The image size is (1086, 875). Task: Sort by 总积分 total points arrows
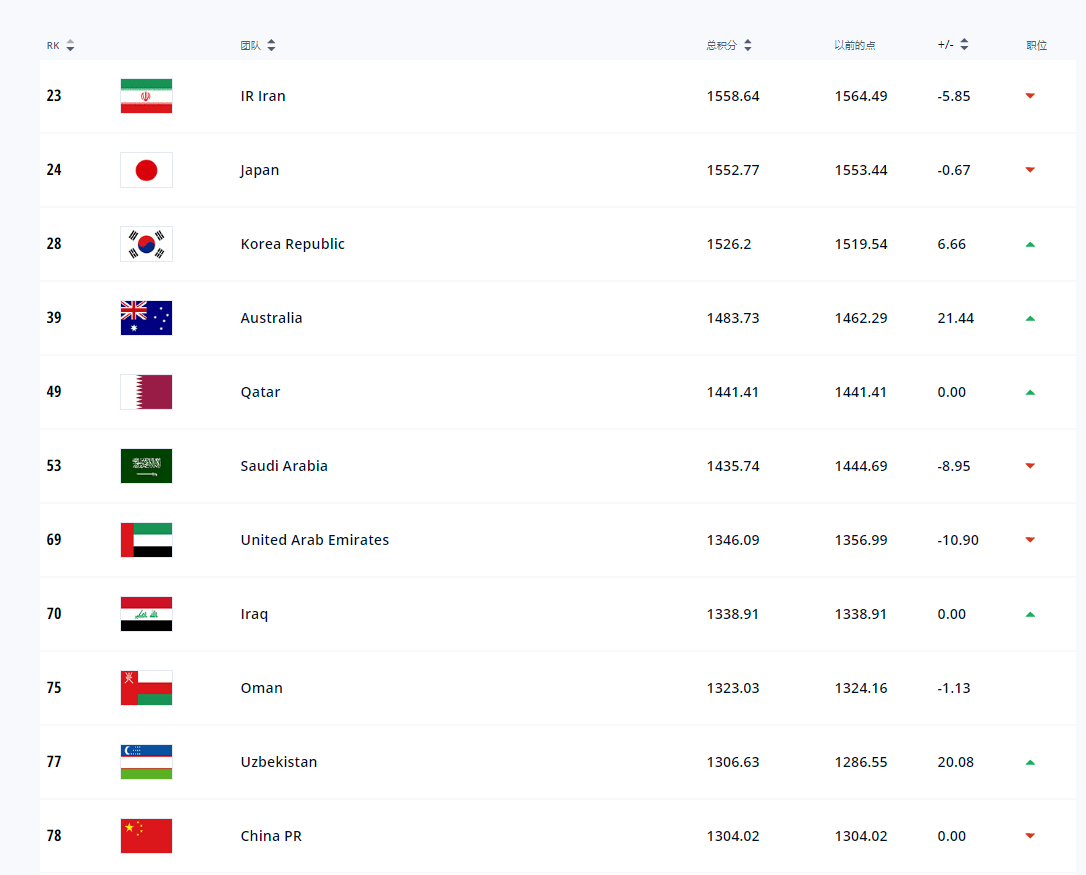click(x=747, y=46)
